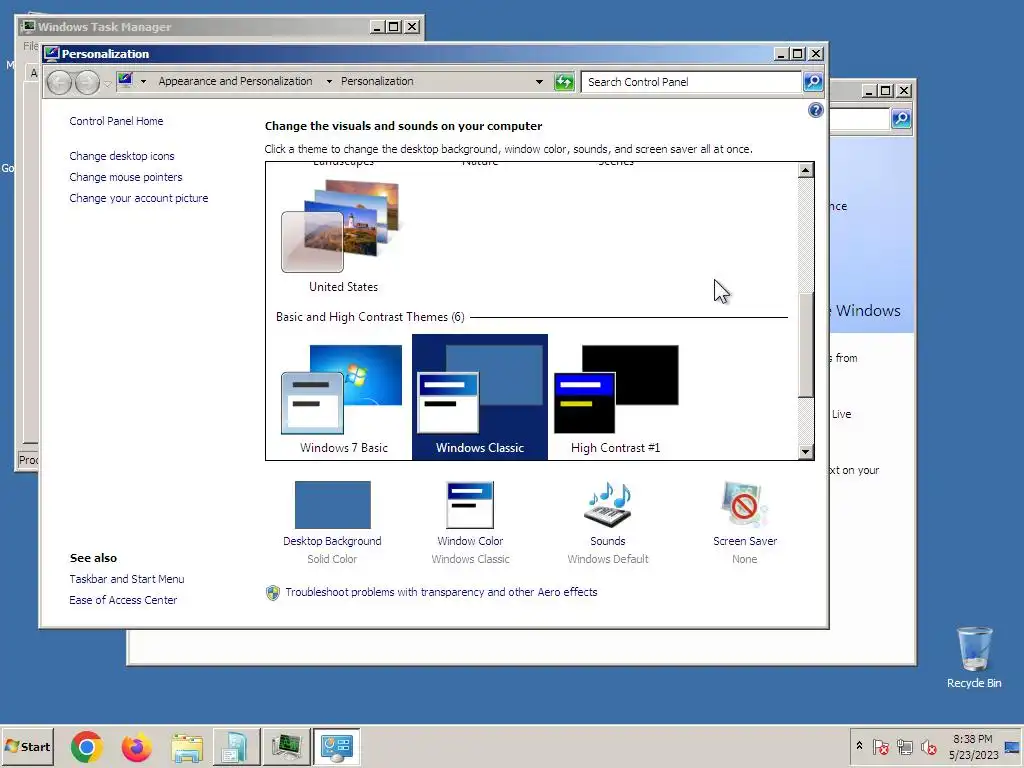Click Change desktop icons link
Viewport: 1024px width, 768px height.
coord(121,156)
